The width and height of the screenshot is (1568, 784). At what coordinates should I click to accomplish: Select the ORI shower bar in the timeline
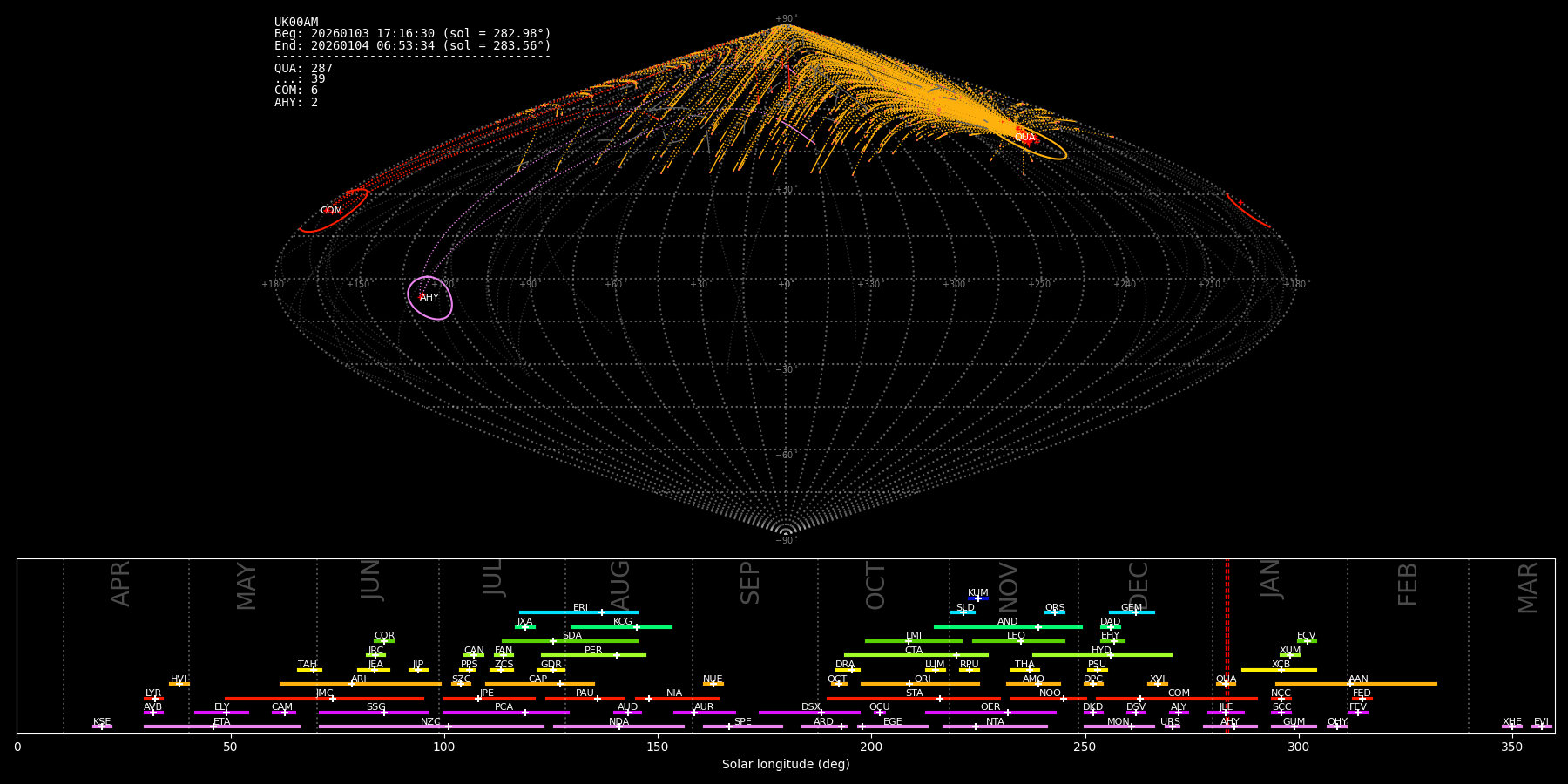coord(920,684)
